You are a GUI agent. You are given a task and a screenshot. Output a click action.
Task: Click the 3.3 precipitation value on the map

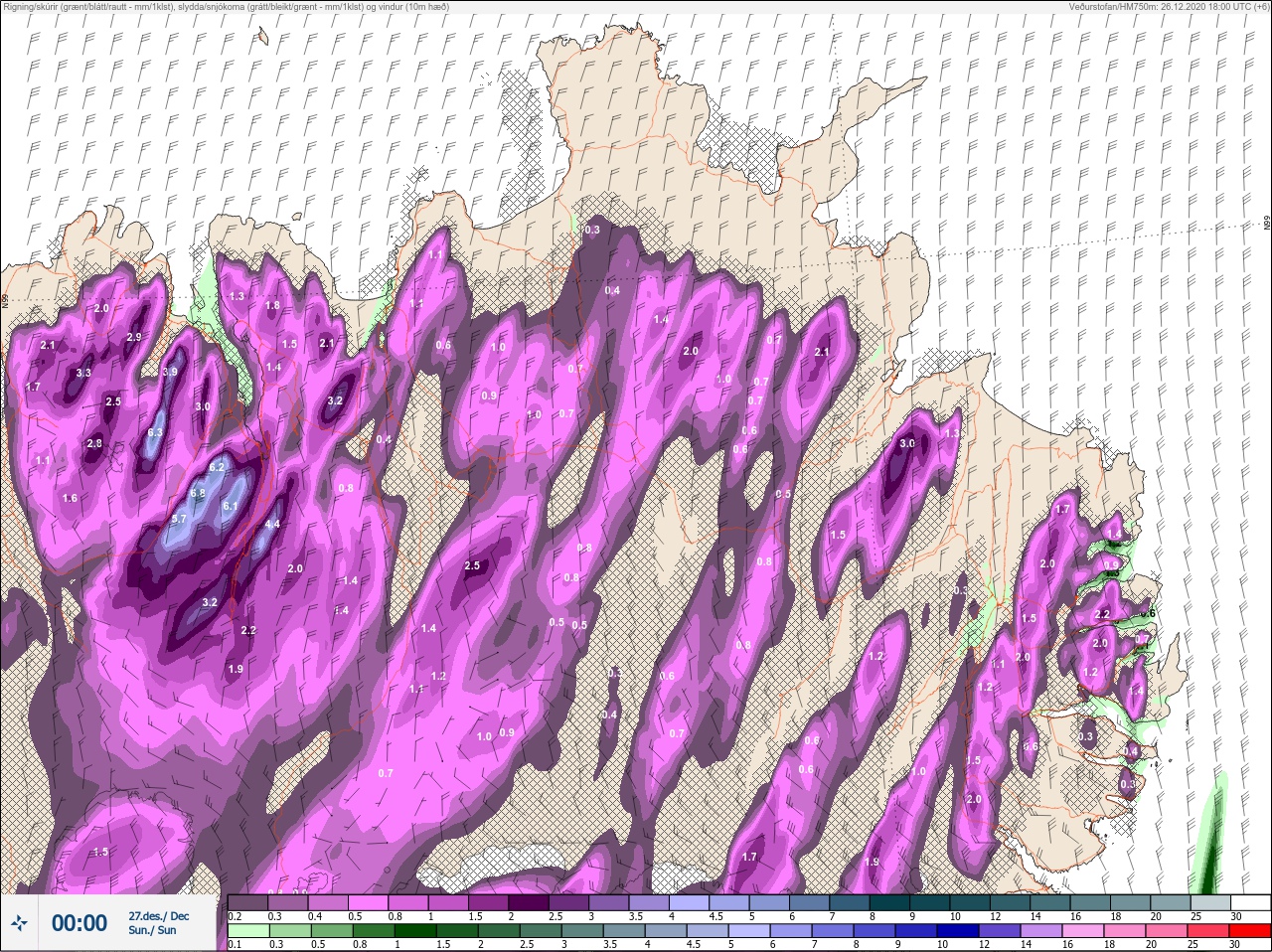point(84,374)
